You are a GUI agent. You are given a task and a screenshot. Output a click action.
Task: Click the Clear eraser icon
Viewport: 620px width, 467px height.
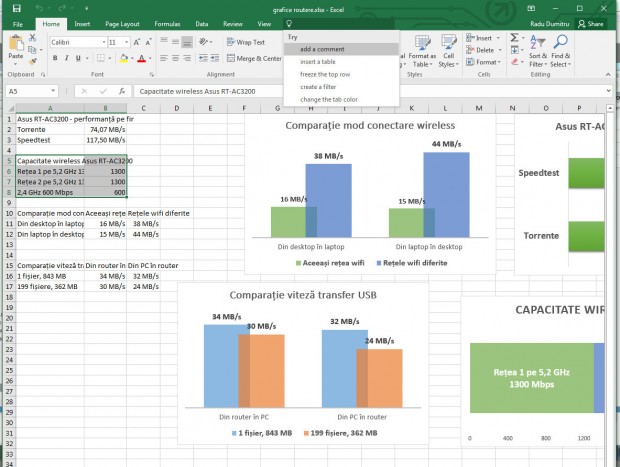point(514,62)
